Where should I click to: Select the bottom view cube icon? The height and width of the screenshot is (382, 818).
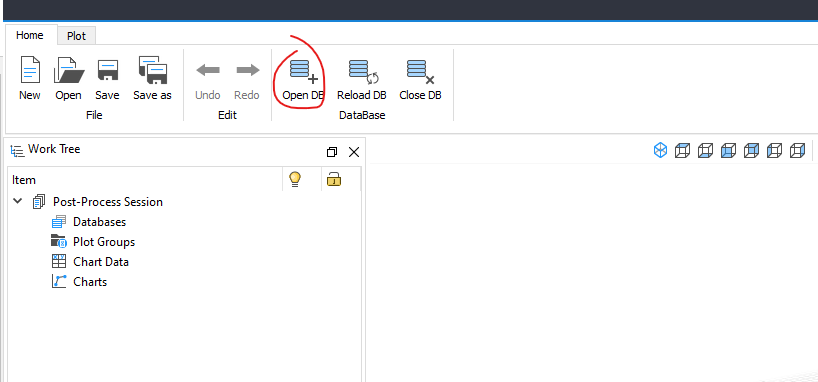[x=705, y=151]
